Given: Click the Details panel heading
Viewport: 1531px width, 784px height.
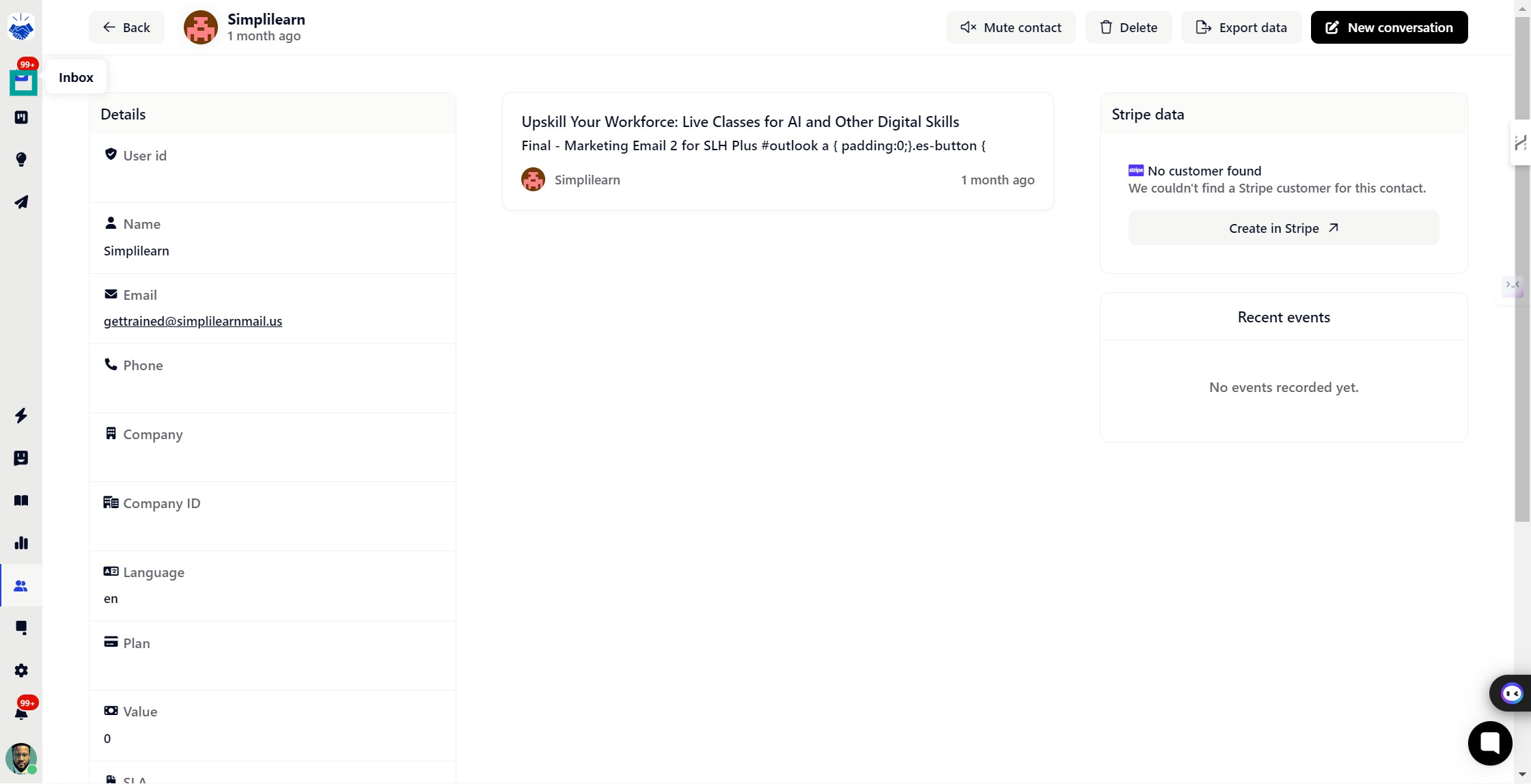Looking at the screenshot, I should [x=123, y=114].
